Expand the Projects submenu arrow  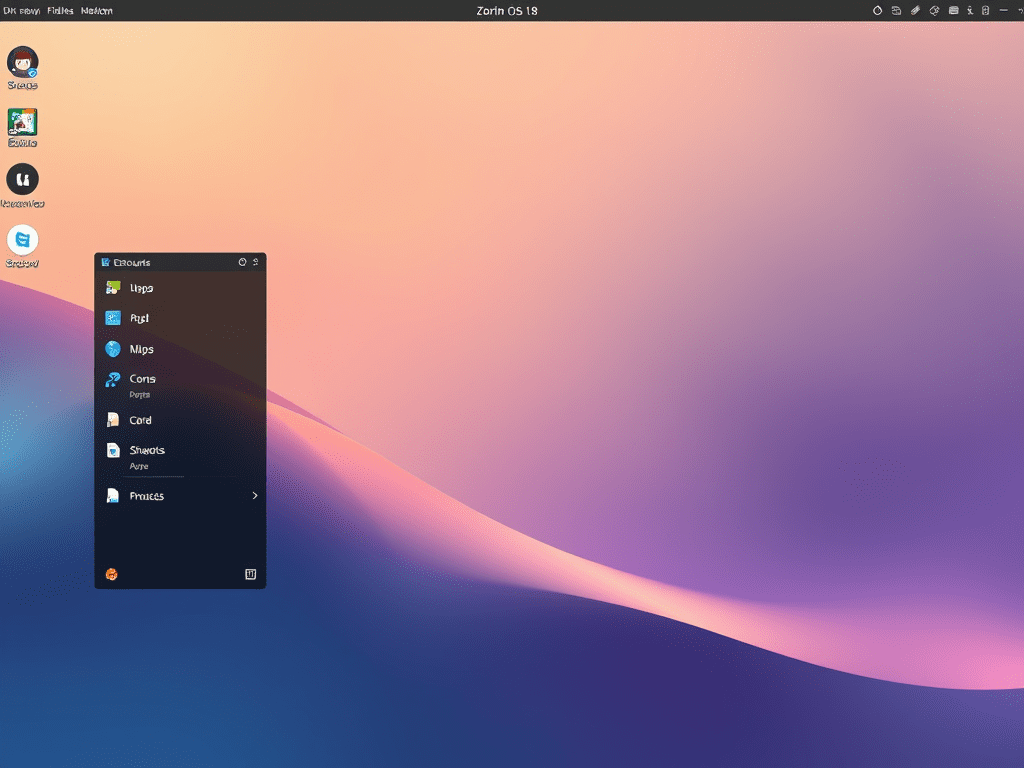[x=254, y=495]
